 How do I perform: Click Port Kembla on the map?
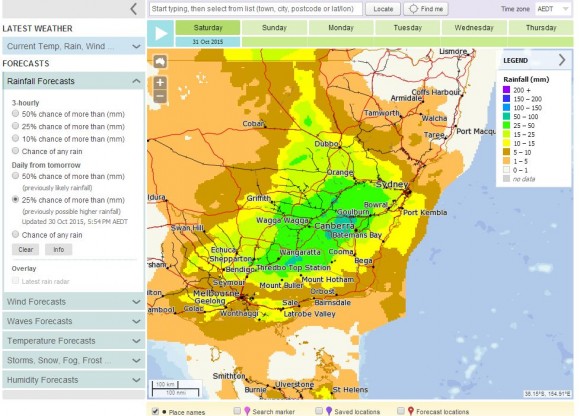425,212
